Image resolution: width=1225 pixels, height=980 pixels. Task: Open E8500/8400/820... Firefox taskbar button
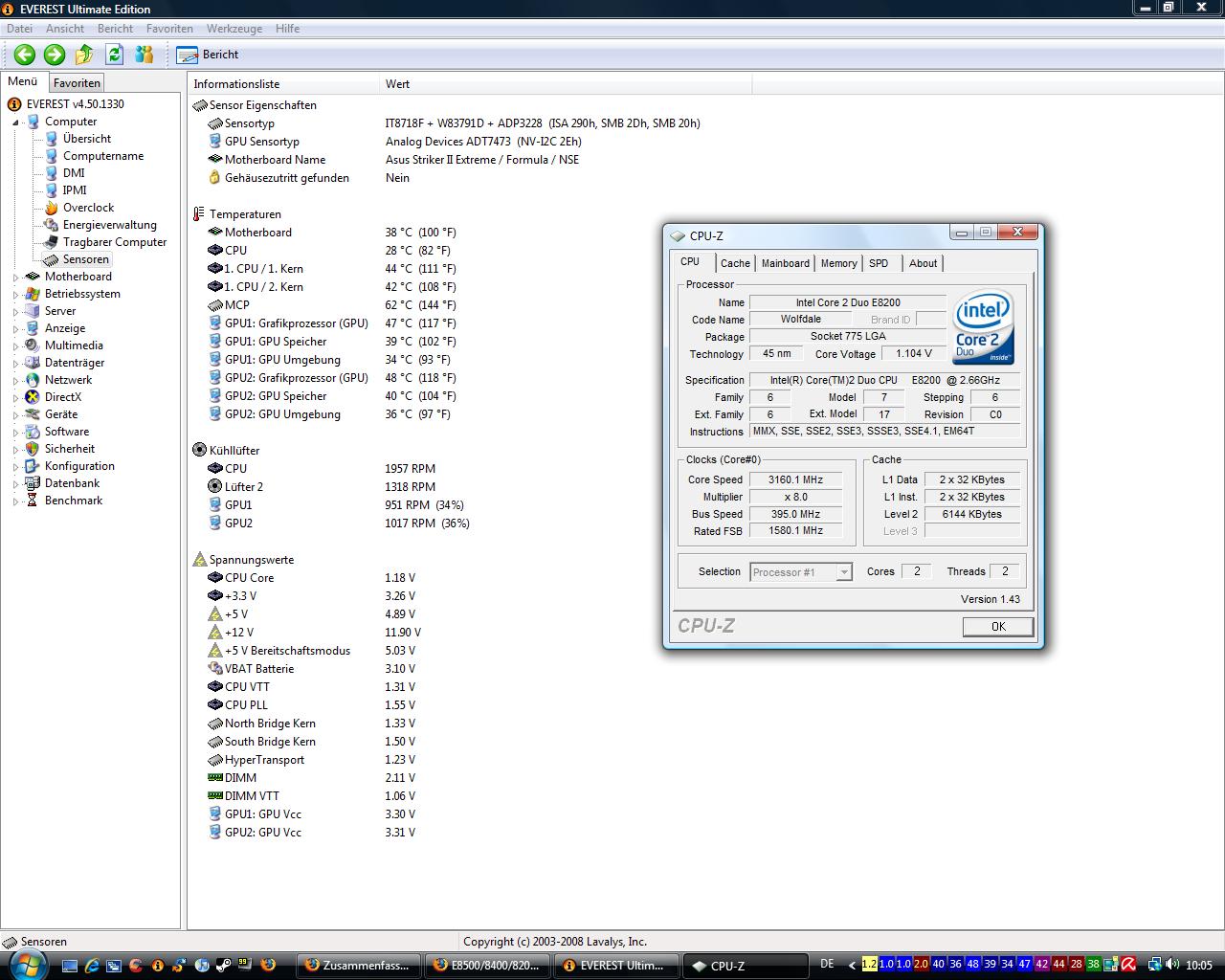488,966
